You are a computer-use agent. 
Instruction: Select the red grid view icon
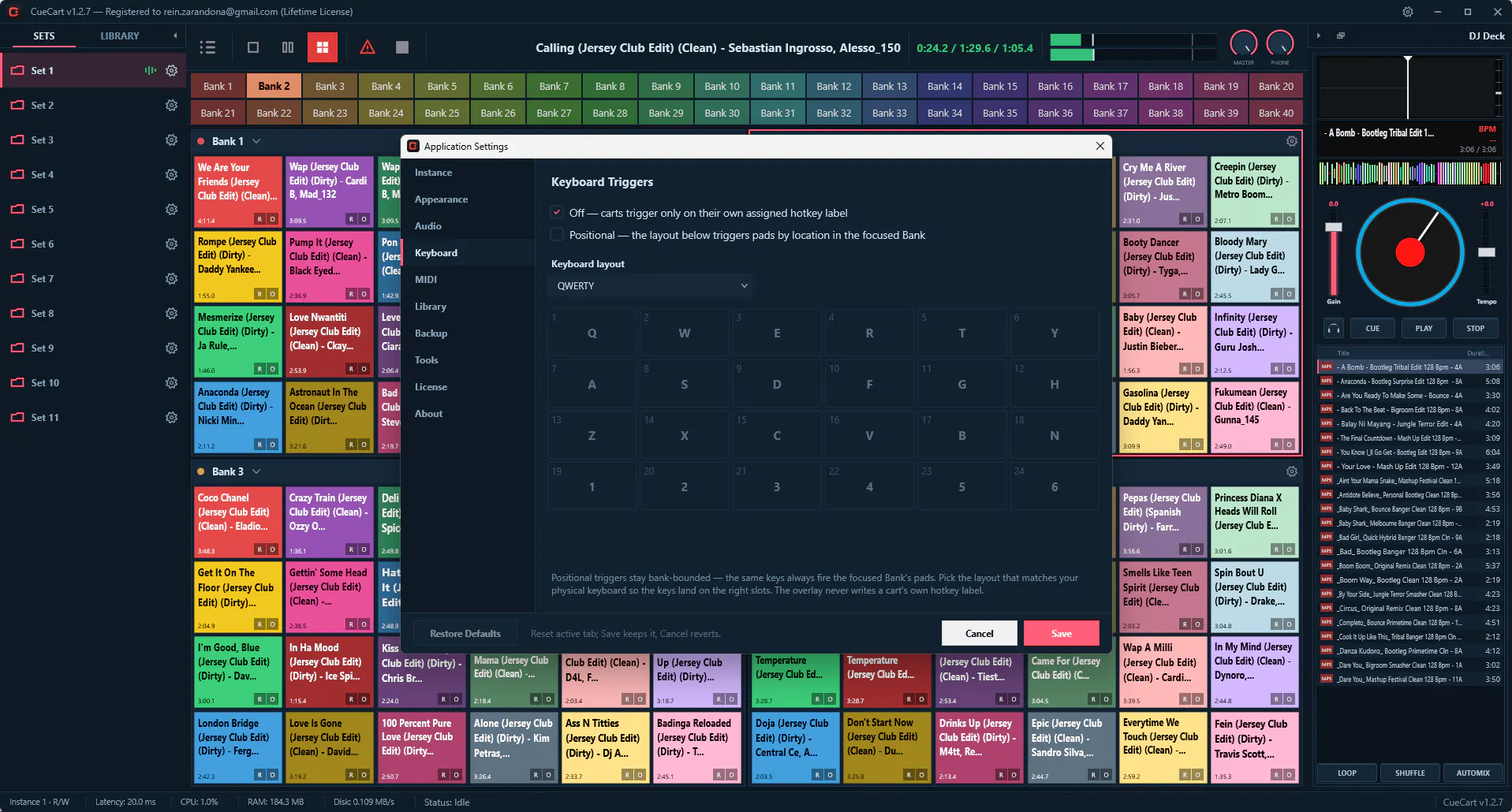coord(323,47)
